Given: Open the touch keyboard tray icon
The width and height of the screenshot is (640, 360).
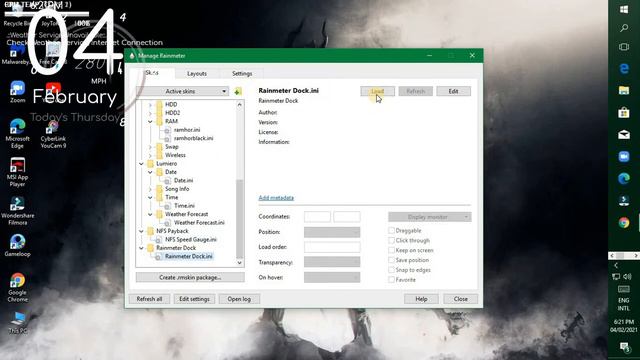Looking at the screenshot, I should click(x=624, y=289).
